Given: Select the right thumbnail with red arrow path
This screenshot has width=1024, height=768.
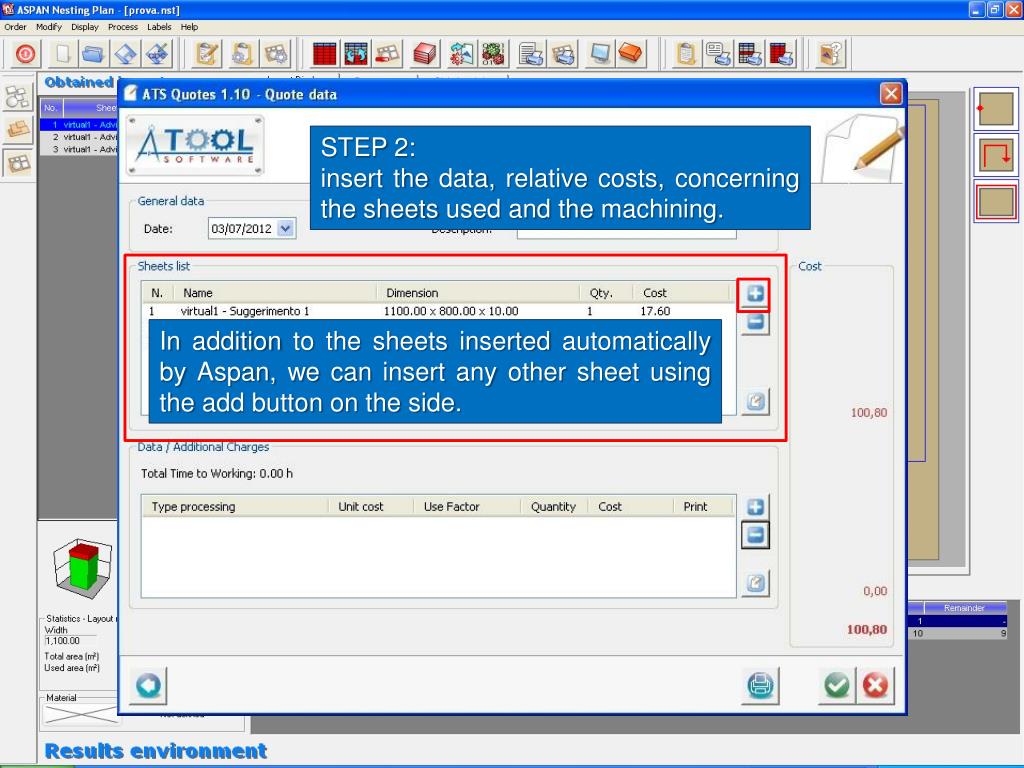Looking at the screenshot, I should pyautogui.click(x=995, y=155).
